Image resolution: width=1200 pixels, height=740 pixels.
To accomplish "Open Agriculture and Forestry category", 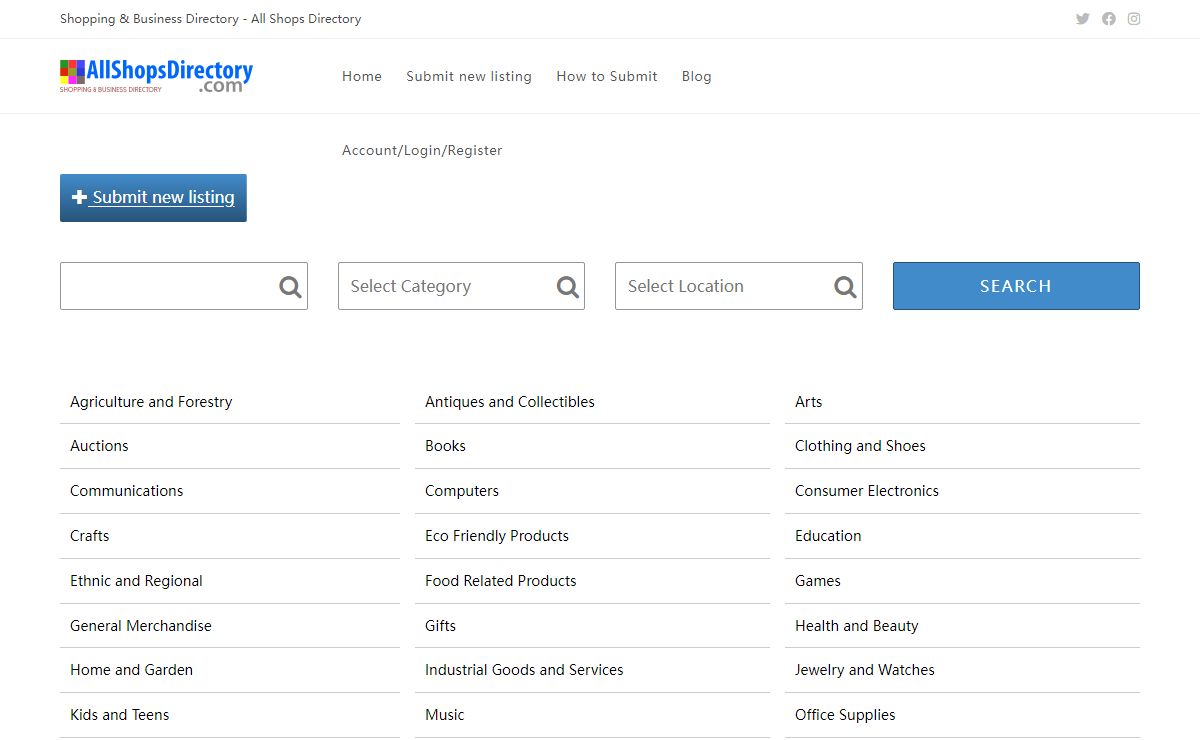I will click(x=151, y=402).
